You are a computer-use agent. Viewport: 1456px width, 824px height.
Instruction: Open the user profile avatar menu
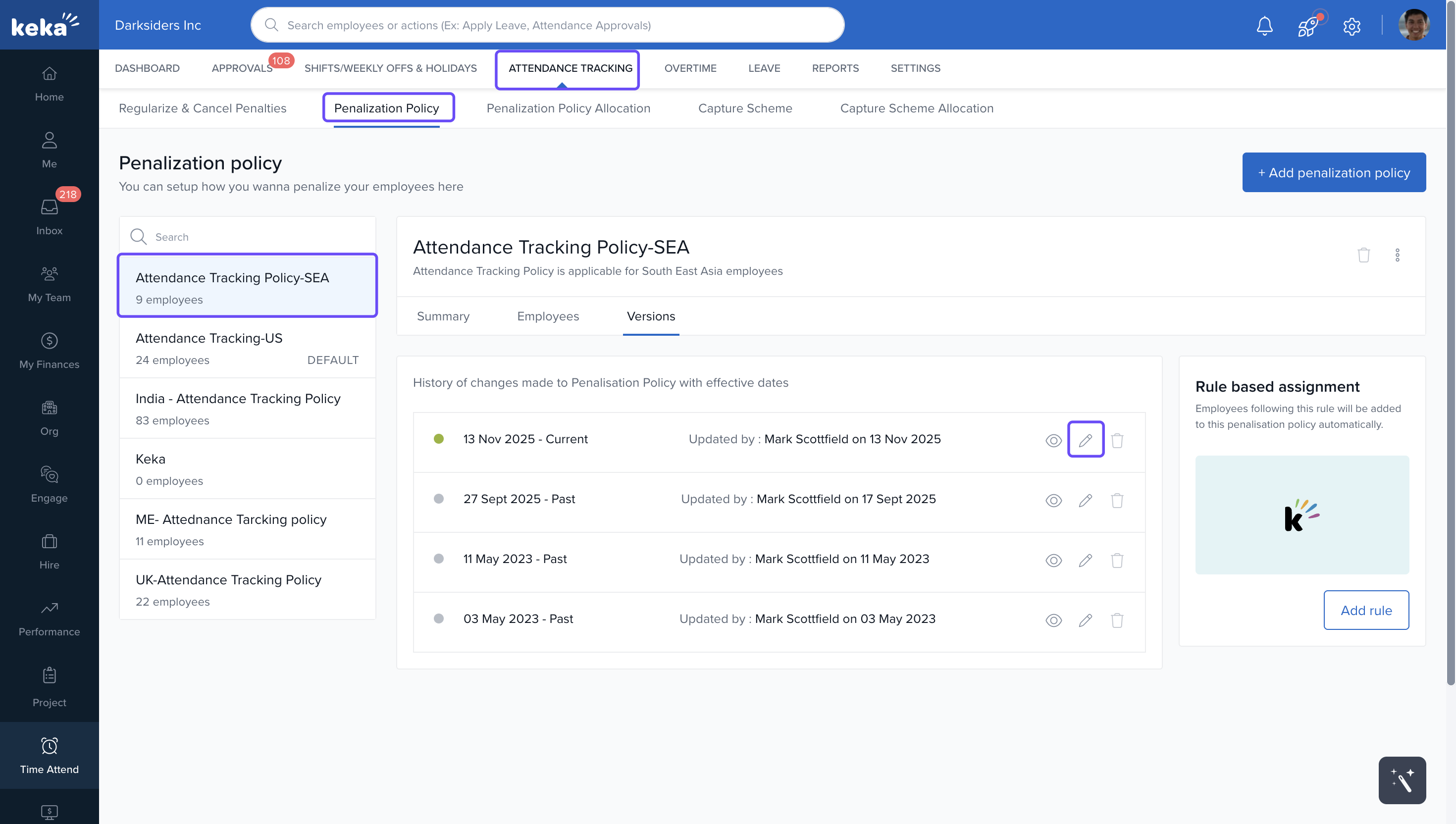1413,25
